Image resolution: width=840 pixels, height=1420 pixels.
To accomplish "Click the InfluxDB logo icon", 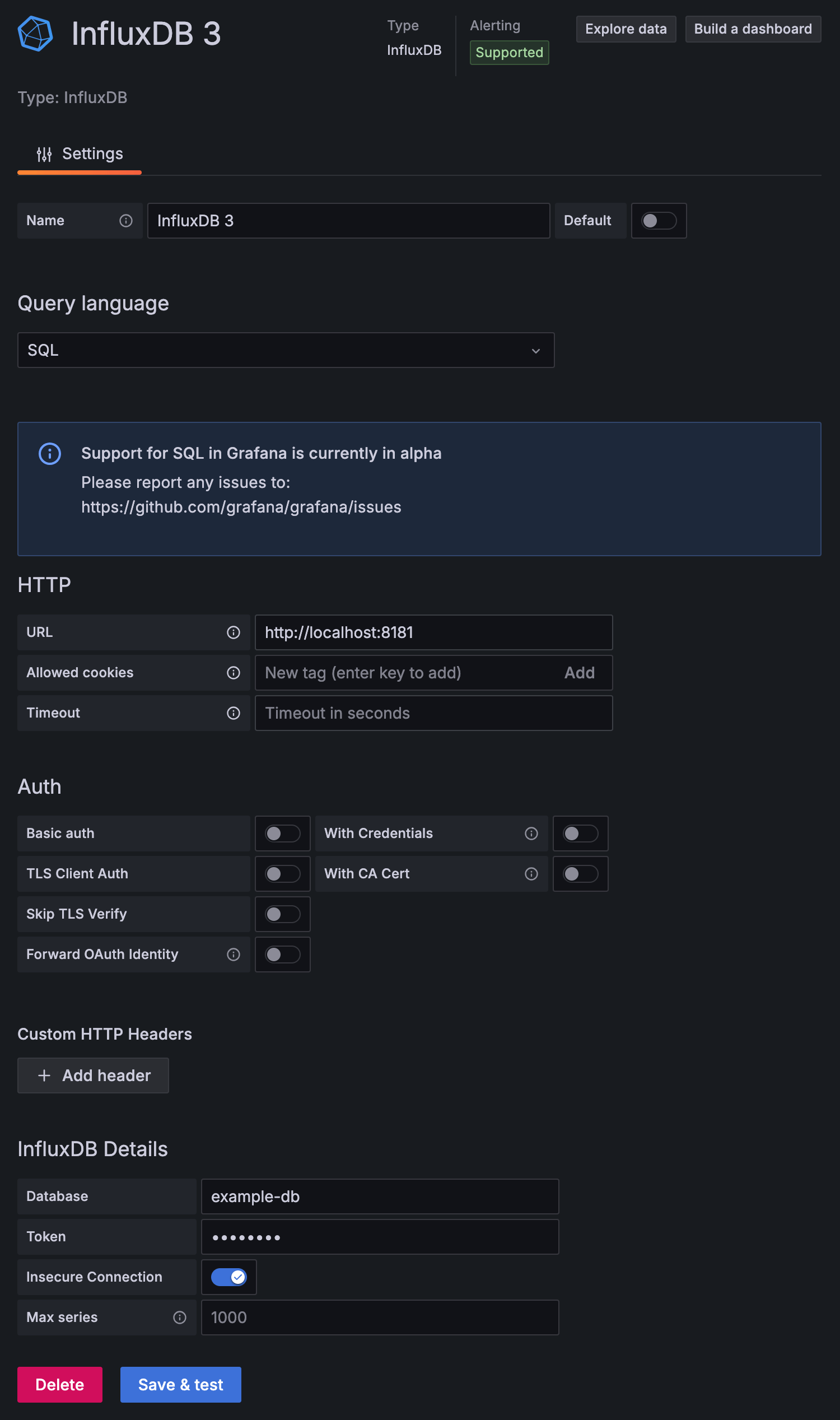I will (35, 34).
